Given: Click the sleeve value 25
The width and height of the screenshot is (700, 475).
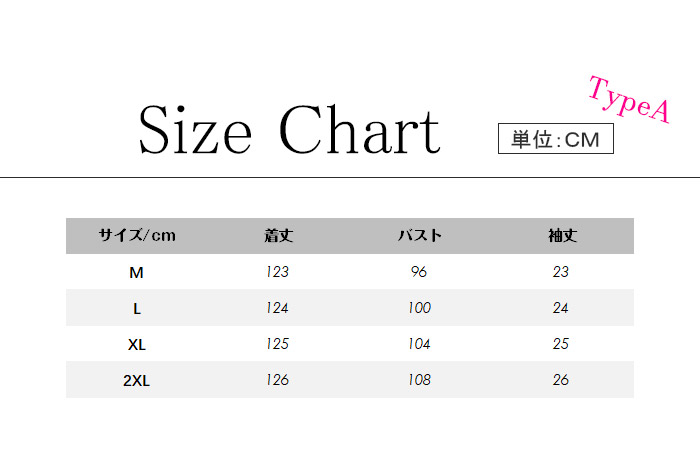Looking at the screenshot, I should (561, 344).
